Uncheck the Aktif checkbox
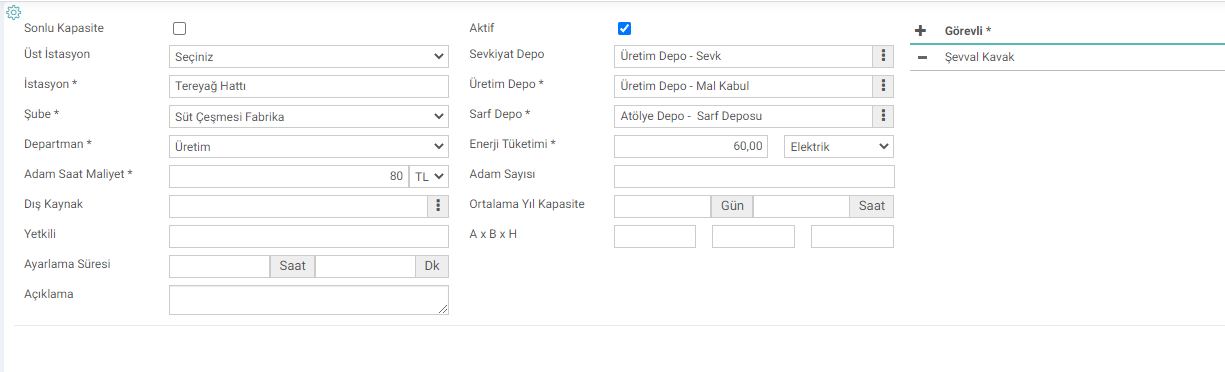1225x372 pixels. (x=625, y=28)
